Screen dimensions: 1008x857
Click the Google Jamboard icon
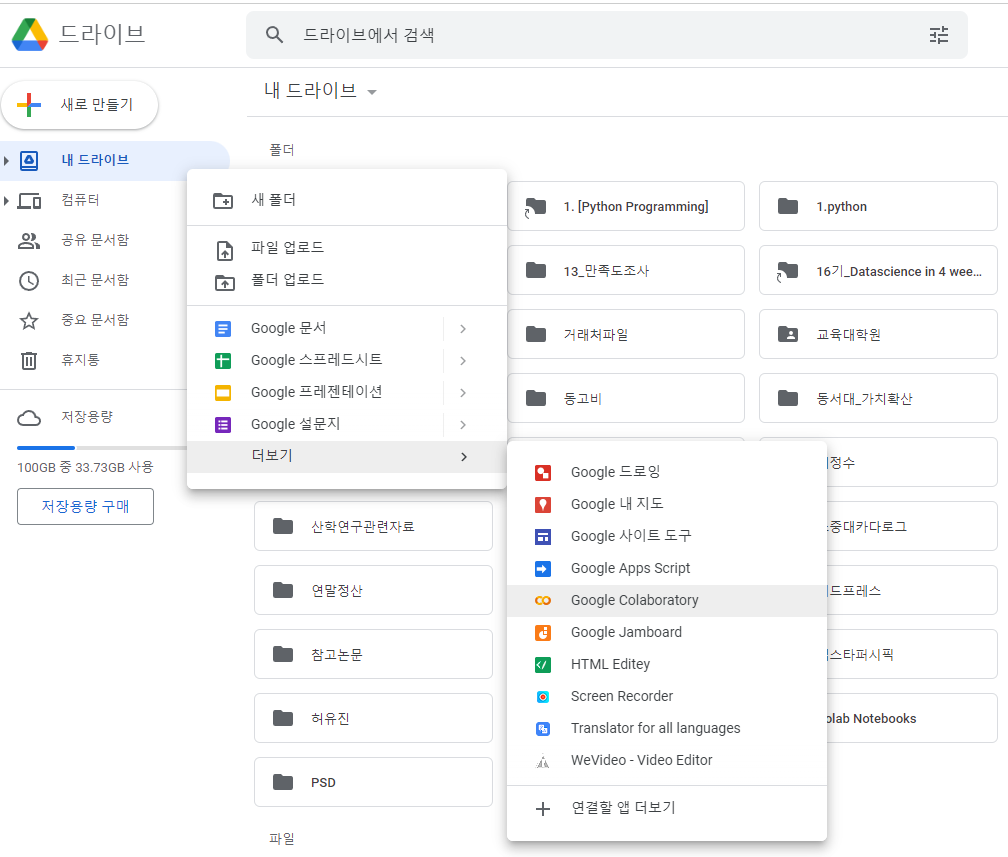point(543,633)
